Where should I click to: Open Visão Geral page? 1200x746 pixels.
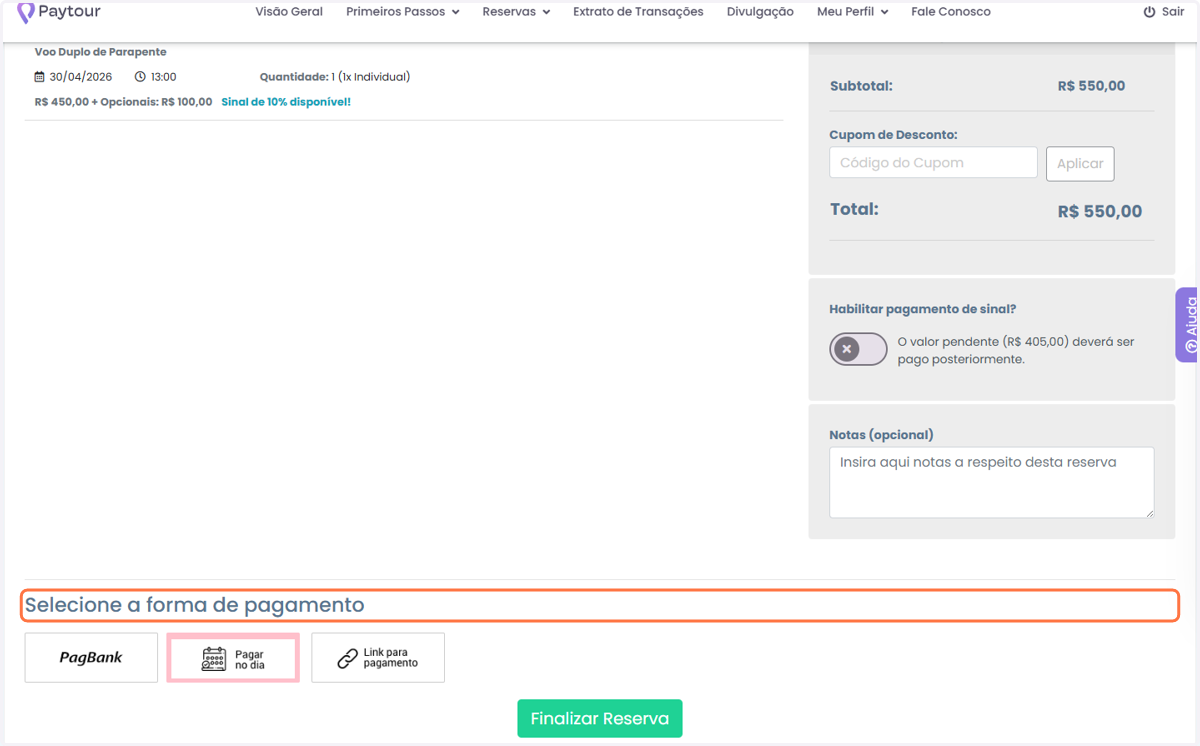tap(289, 12)
